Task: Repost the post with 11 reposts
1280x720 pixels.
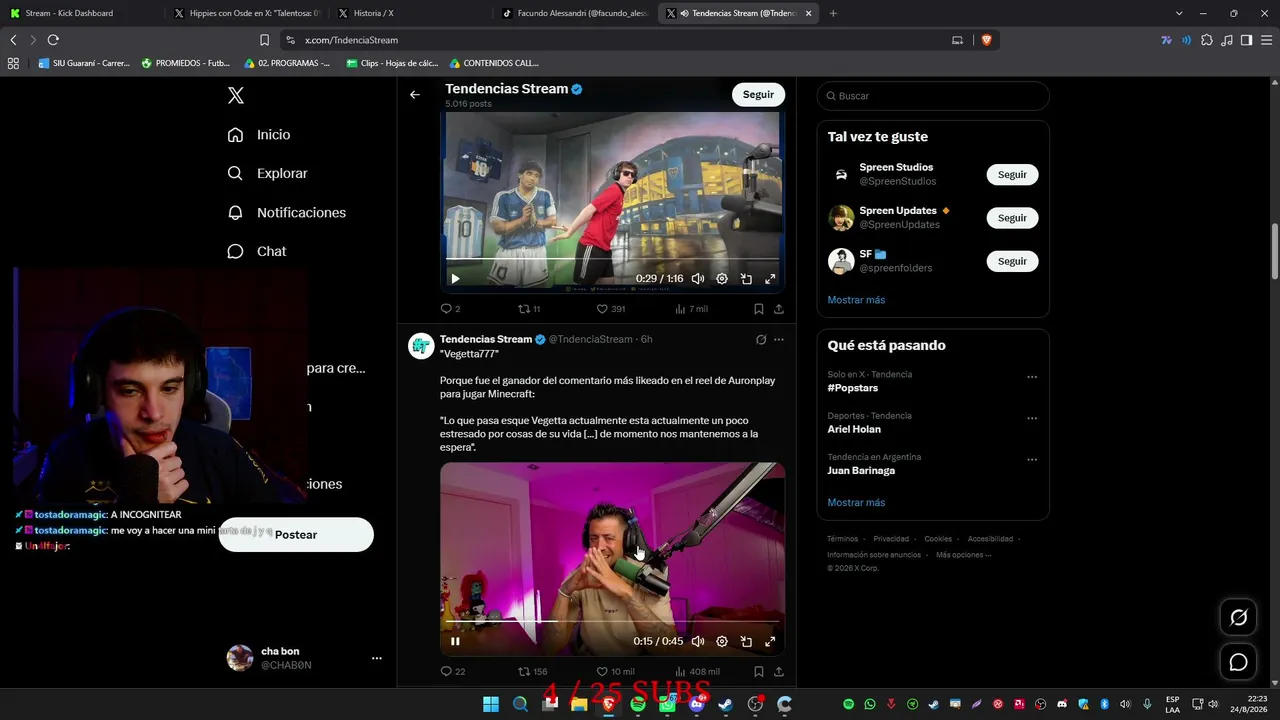Action: coord(529,309)
